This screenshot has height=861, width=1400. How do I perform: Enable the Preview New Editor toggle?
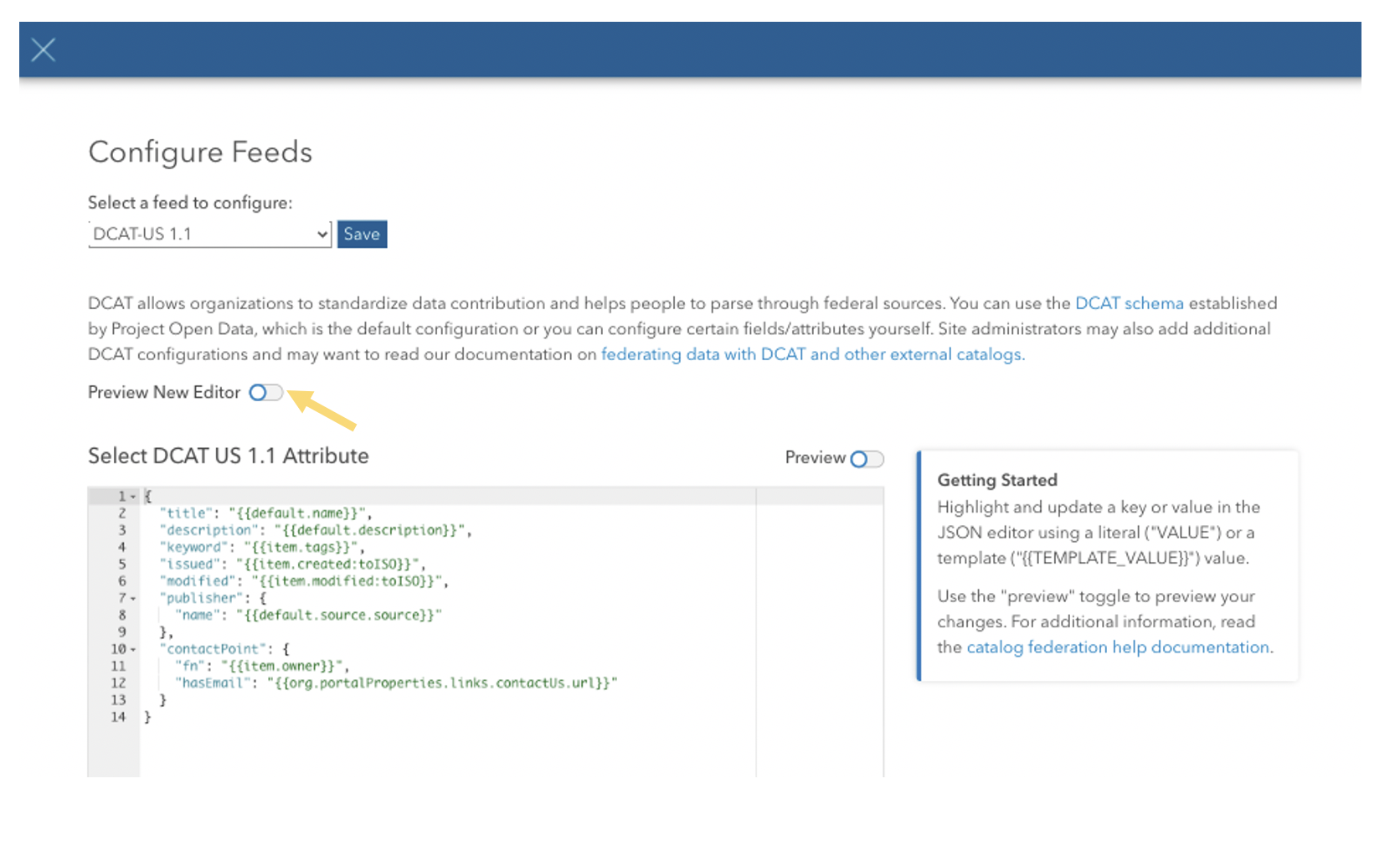[x=266, y=393]
